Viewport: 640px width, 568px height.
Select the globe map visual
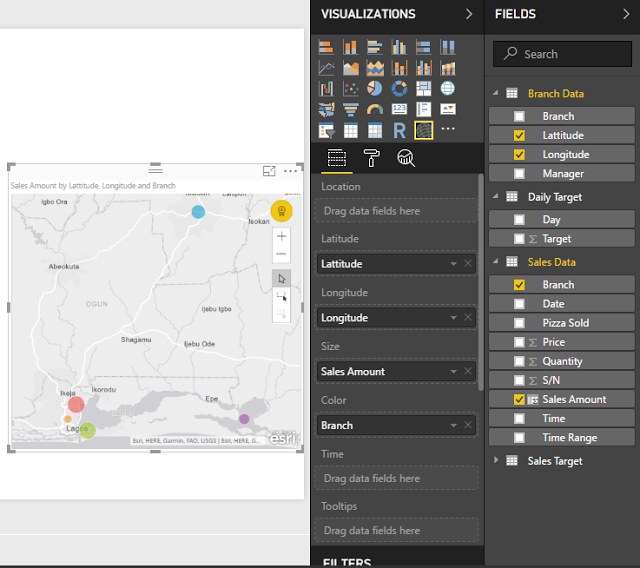tap(448, 88)
